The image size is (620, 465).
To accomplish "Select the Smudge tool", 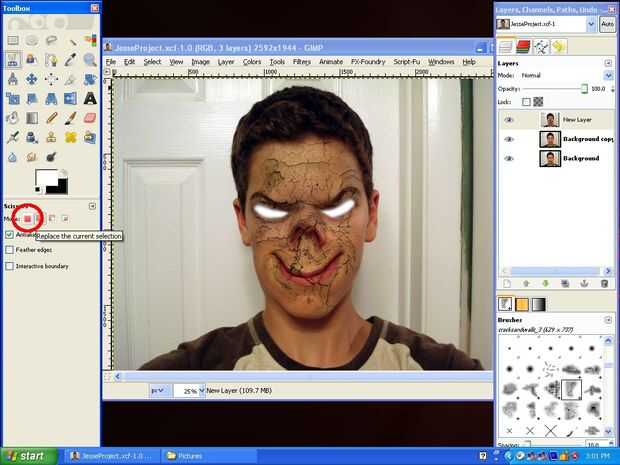I will [32, 157].
